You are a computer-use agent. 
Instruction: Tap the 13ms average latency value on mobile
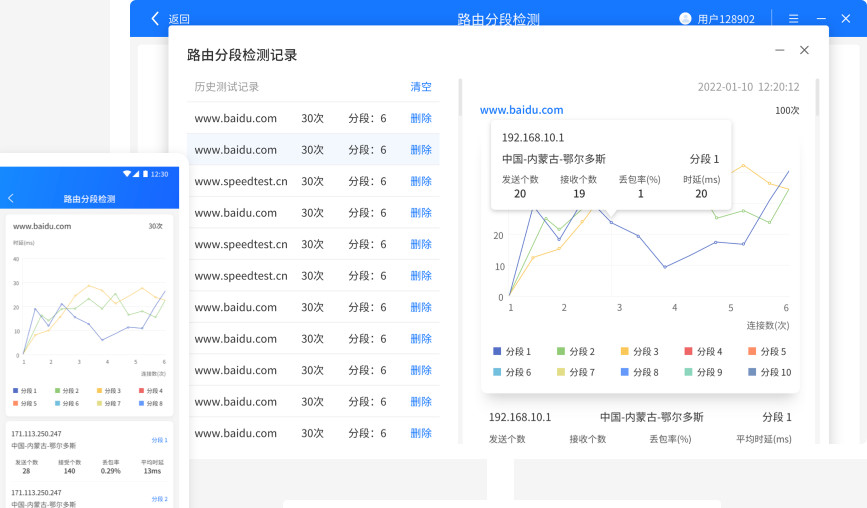(x=152, y=471)
